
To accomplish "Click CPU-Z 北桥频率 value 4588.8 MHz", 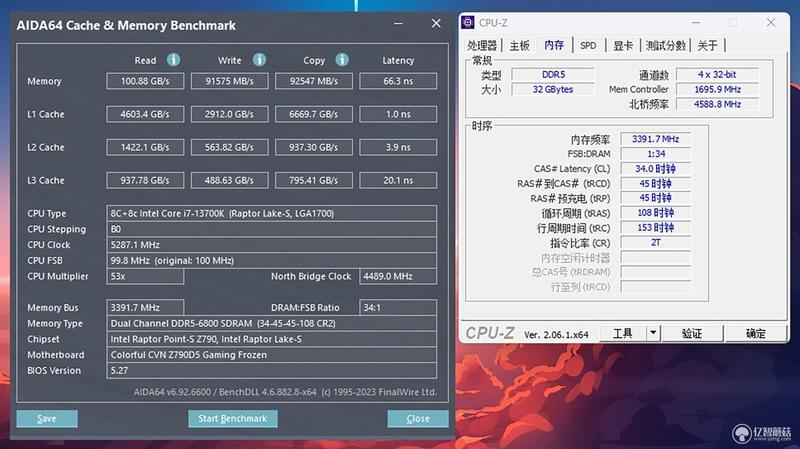I will tap(717, 104).
